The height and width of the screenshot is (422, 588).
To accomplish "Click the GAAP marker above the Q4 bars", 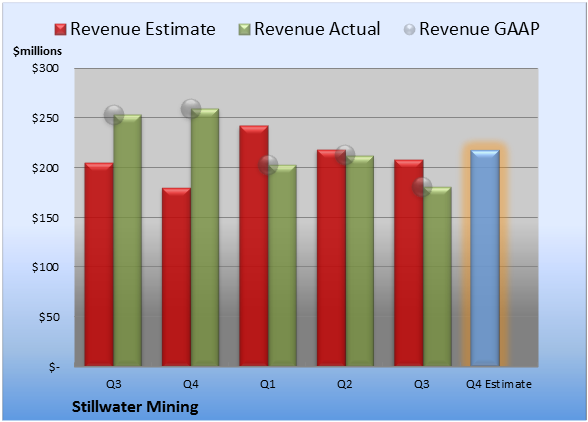I will (191, 109).
